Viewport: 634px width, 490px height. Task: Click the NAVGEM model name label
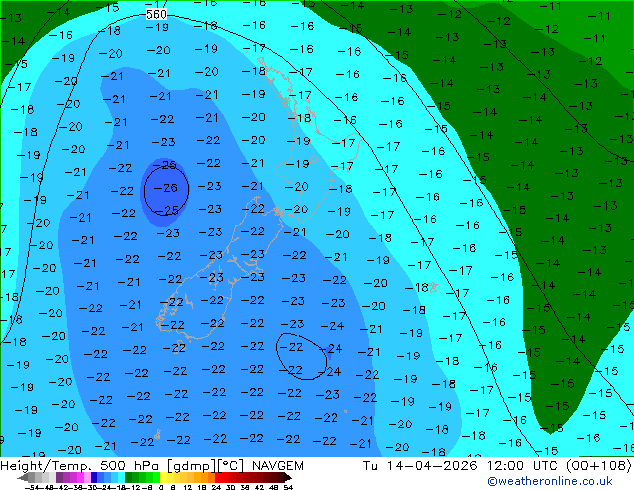(x=277, y=466)
